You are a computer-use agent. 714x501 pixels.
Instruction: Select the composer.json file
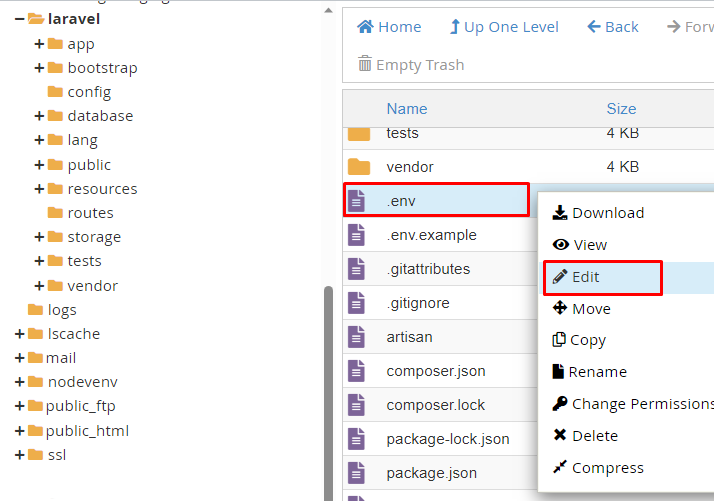pyautogui.click(x=440, y=371)
